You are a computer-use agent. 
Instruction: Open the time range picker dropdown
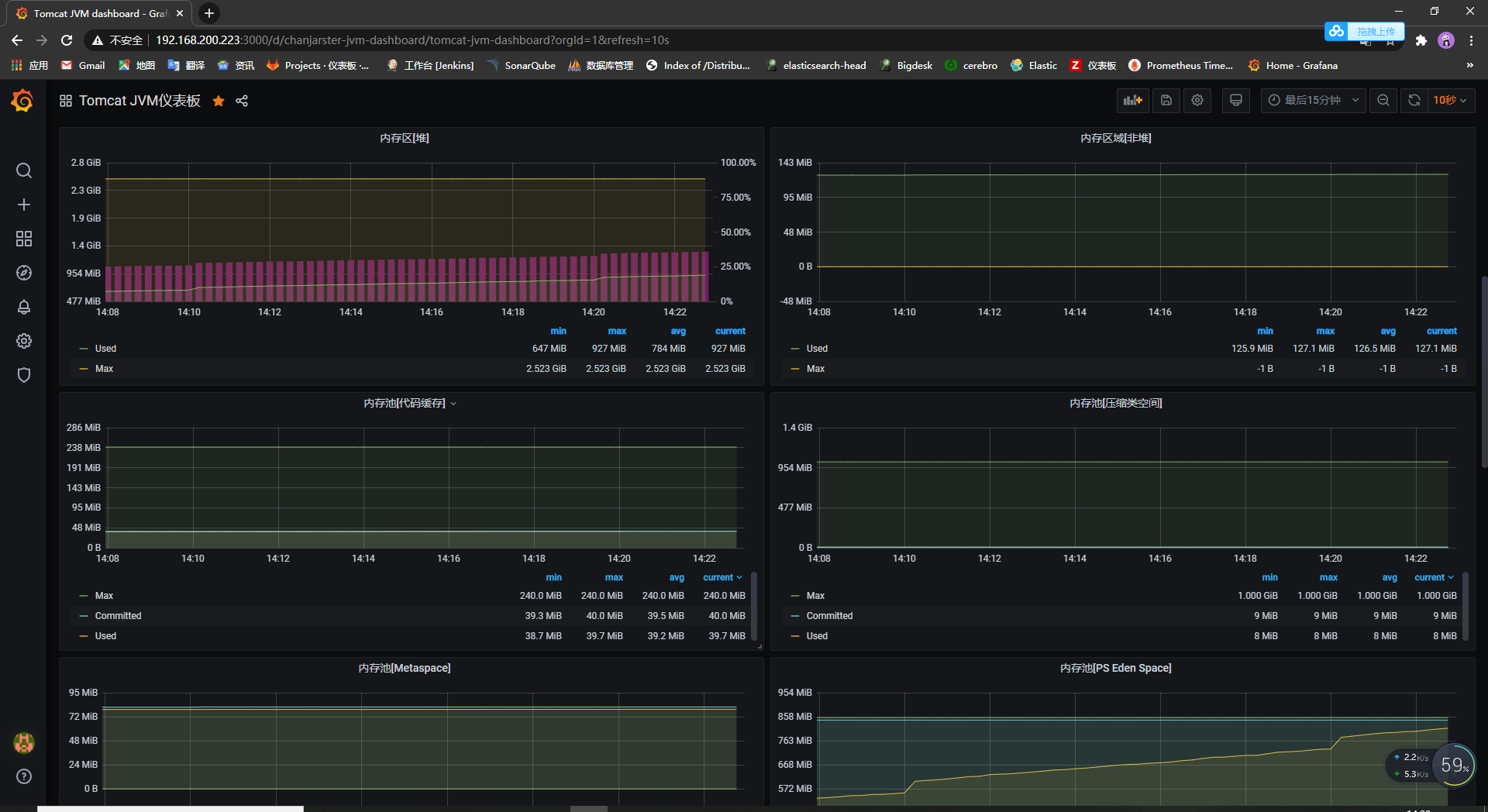[1314, 100]
